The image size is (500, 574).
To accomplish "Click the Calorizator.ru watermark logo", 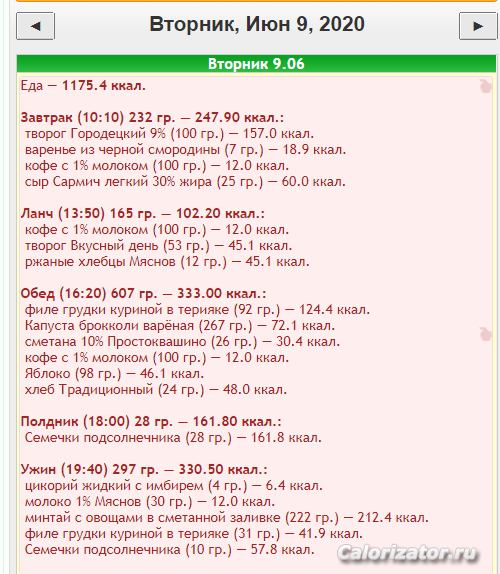I will [408, 553].
